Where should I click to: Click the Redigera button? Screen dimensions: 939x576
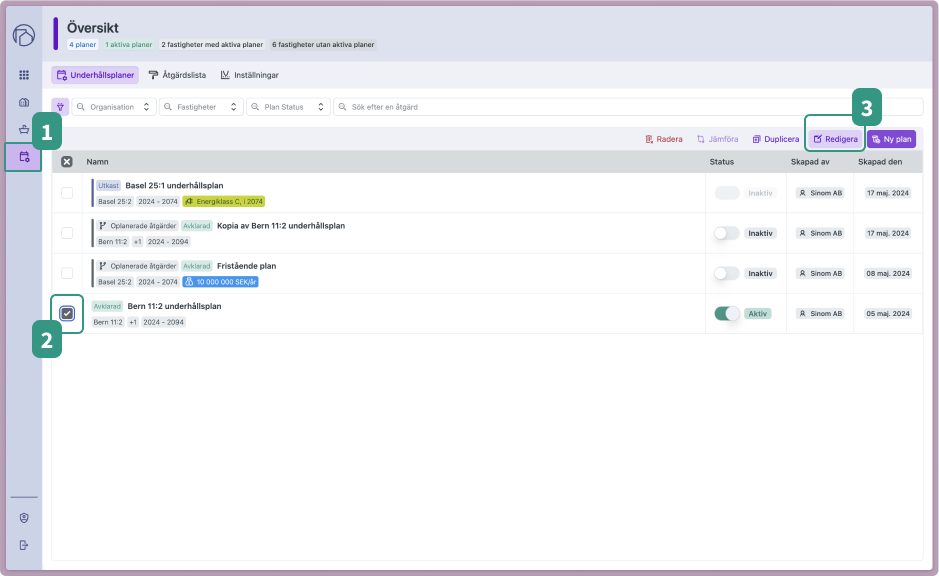click(835, 139)
